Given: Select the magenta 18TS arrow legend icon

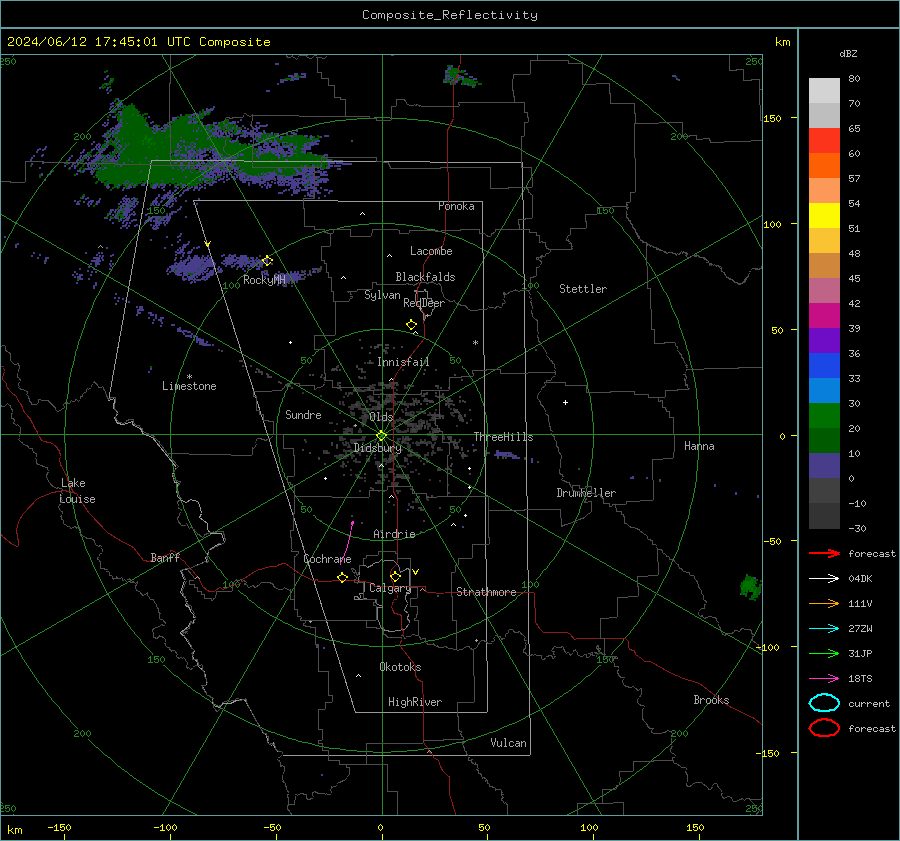Looking at the screenshot, I should click(x=824, y=679).
